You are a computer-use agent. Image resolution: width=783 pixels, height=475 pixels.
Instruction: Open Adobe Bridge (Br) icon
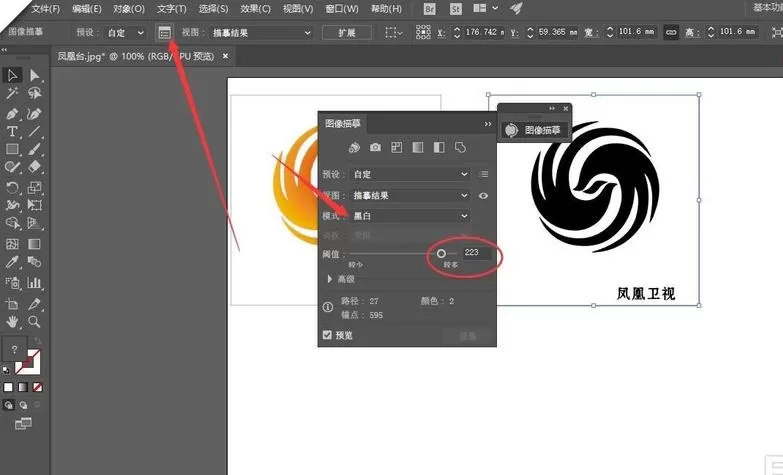coord(429,9)
